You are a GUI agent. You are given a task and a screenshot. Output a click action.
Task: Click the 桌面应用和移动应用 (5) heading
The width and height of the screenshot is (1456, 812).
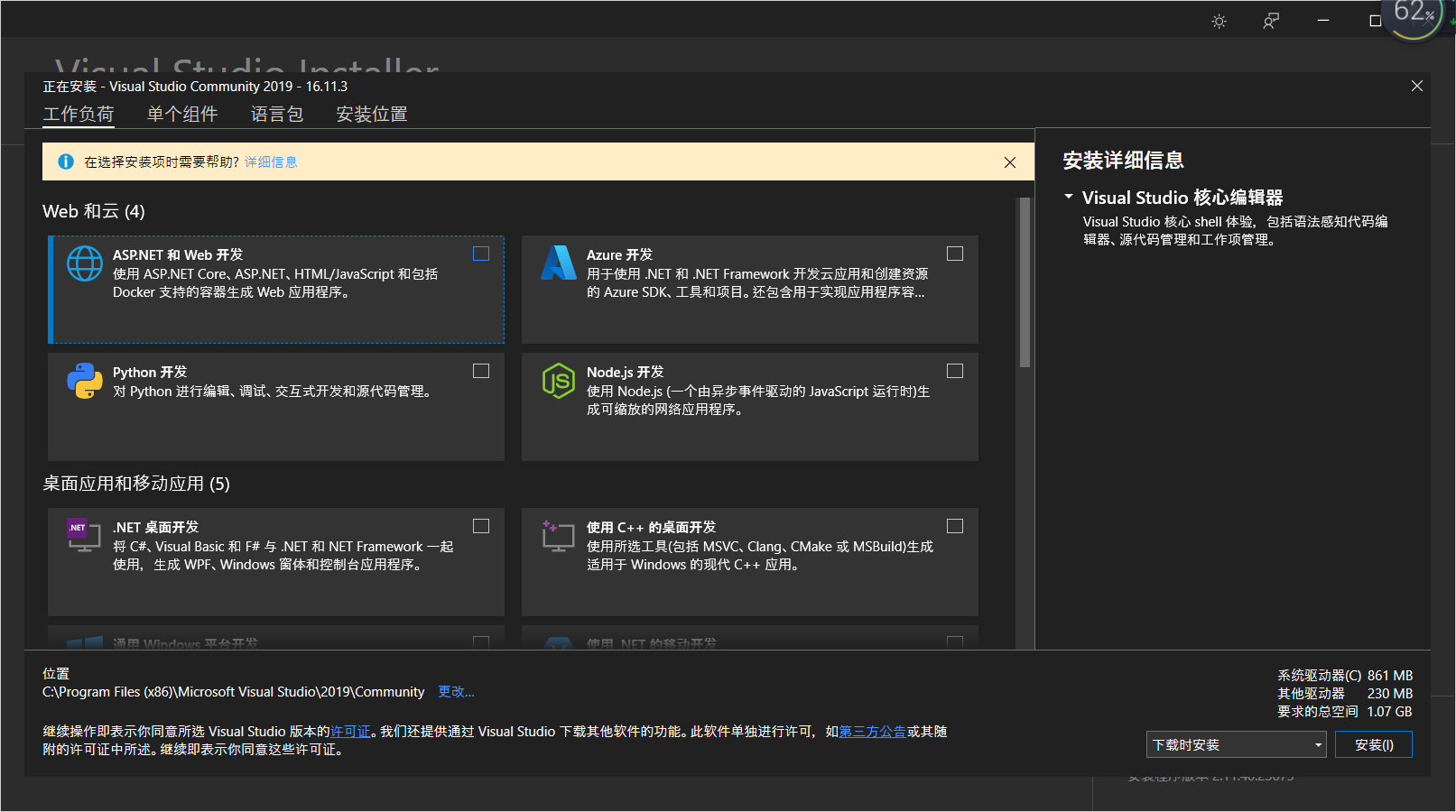click(136, 484)
